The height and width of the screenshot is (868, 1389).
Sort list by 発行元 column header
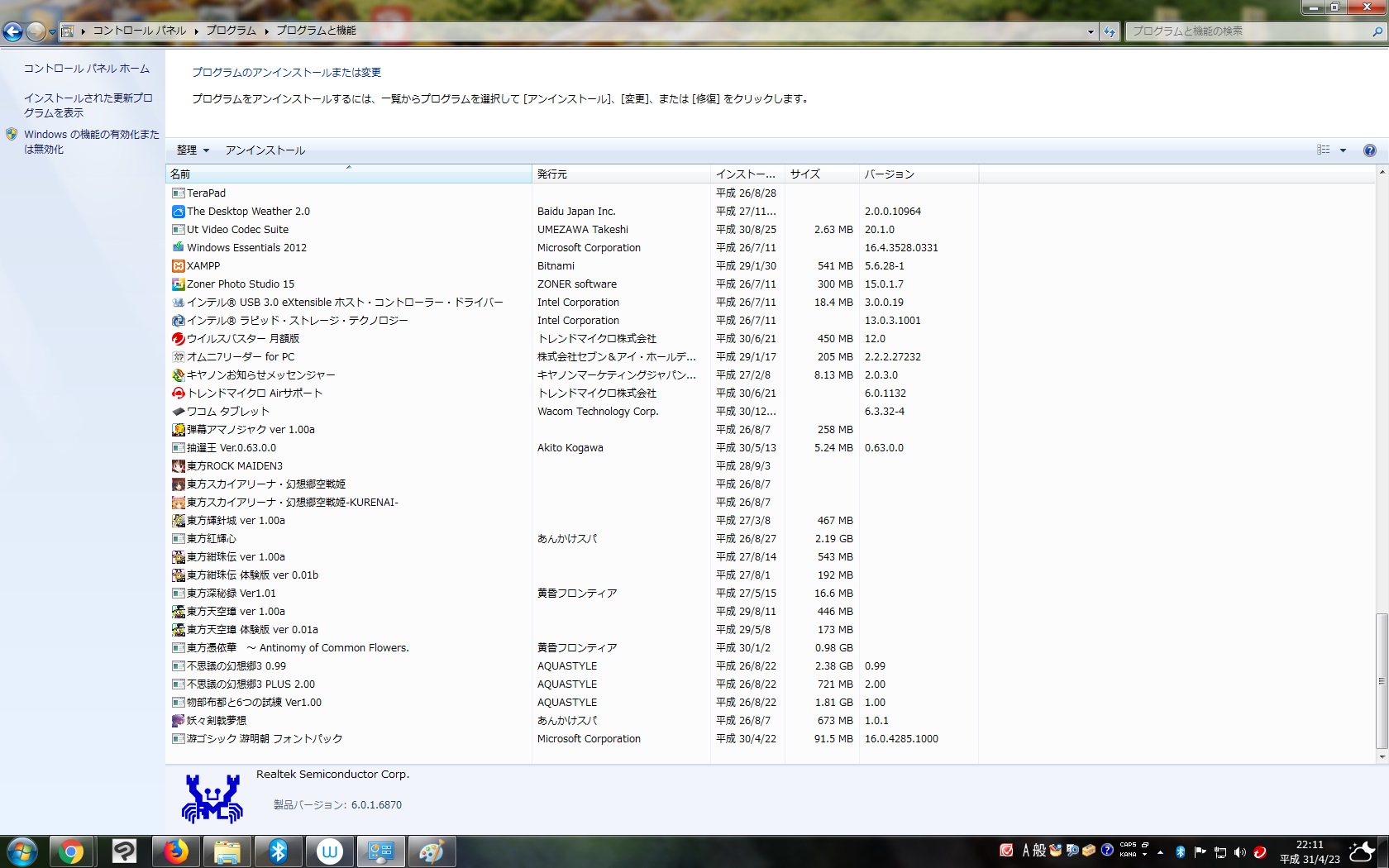(x=620, y=174)
